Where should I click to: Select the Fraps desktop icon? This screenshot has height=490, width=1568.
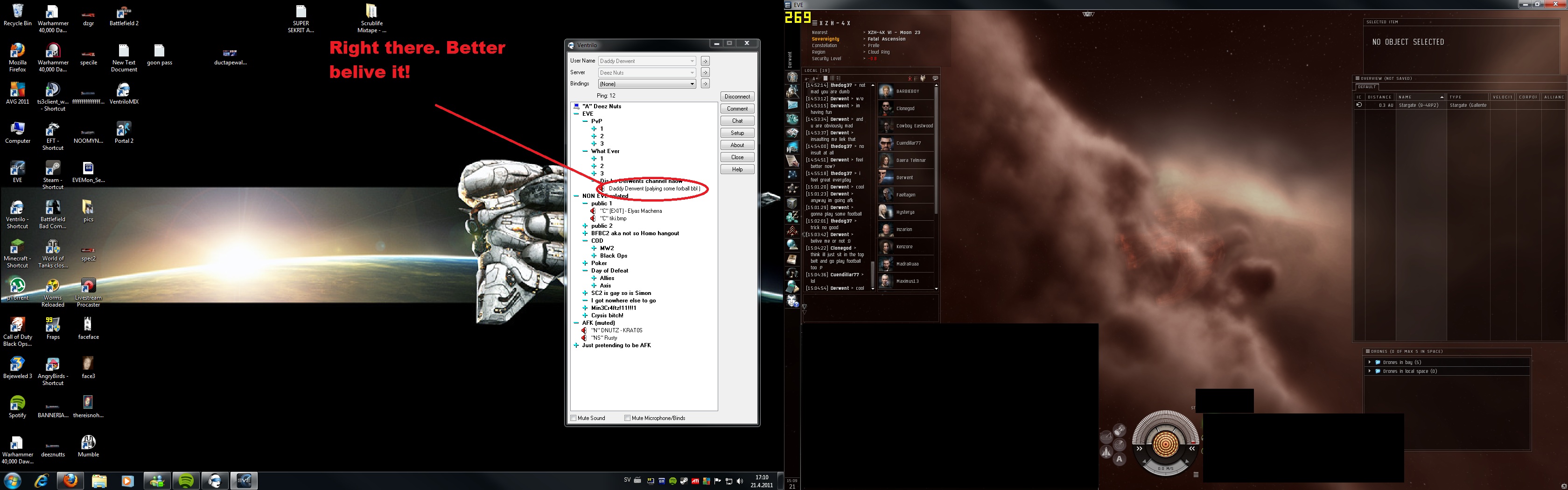[x=53, y=329]
